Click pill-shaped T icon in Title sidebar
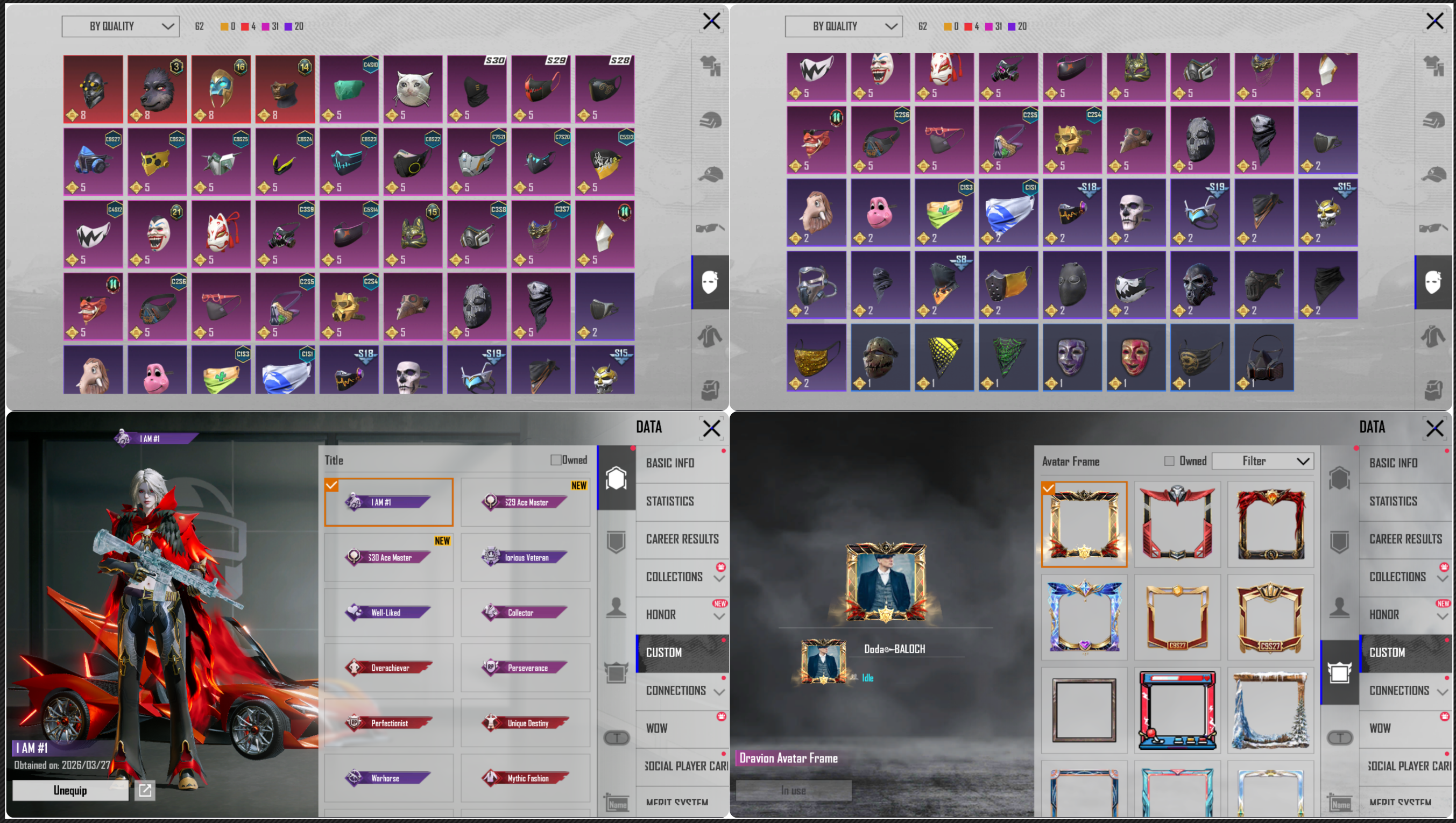The width and height of the screenshot is (1456, 823). tap(616, 737)
